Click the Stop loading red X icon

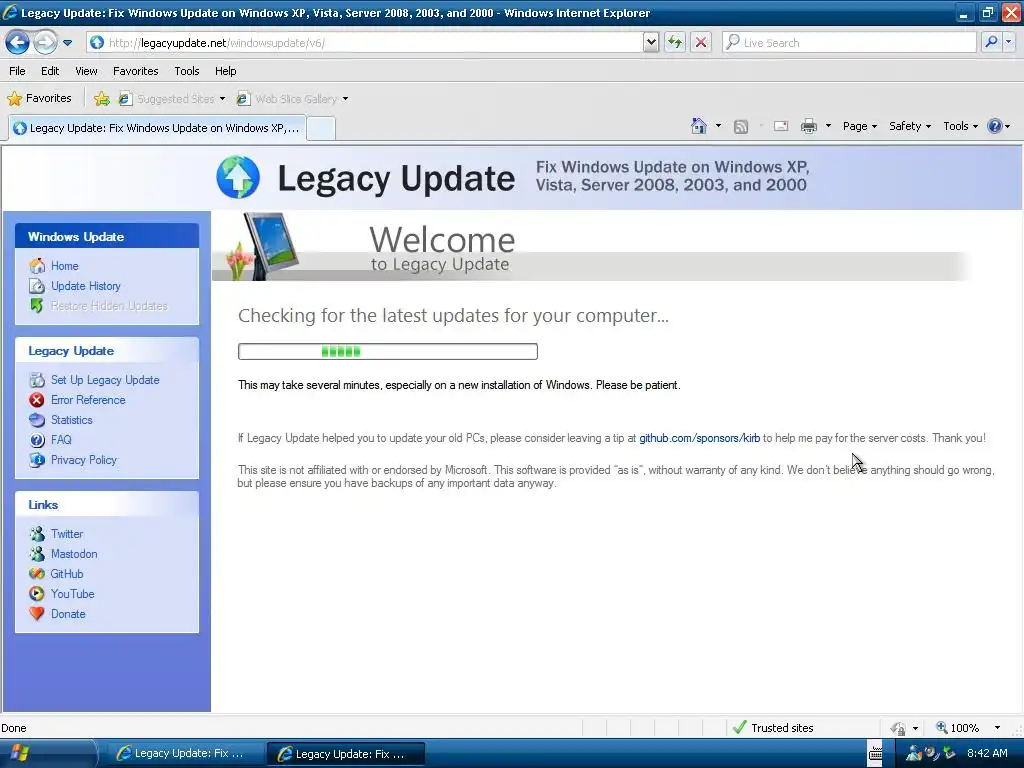(701, 43)
